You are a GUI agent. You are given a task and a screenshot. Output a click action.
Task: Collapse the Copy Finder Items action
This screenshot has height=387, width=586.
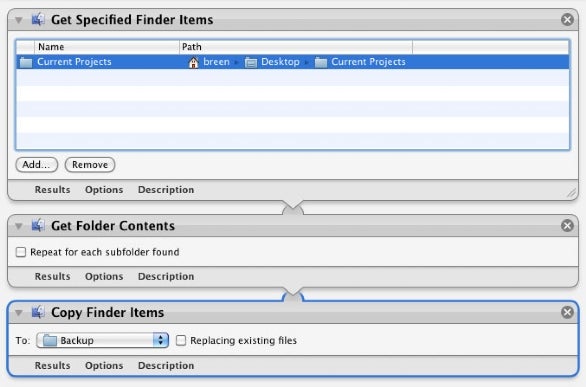(19, 312)
